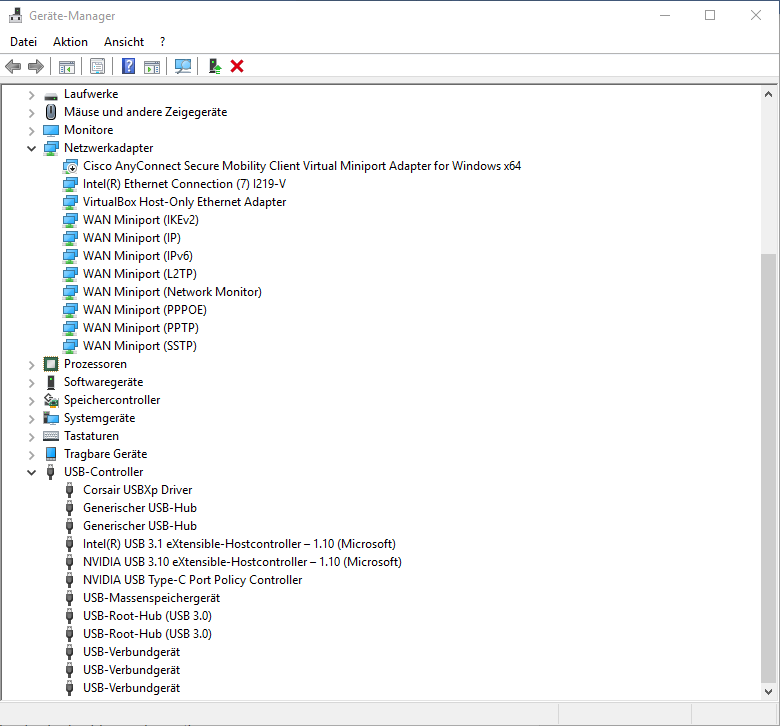Click the Prozessoren chip icon
Screen dimensions: 780x726
51,364
